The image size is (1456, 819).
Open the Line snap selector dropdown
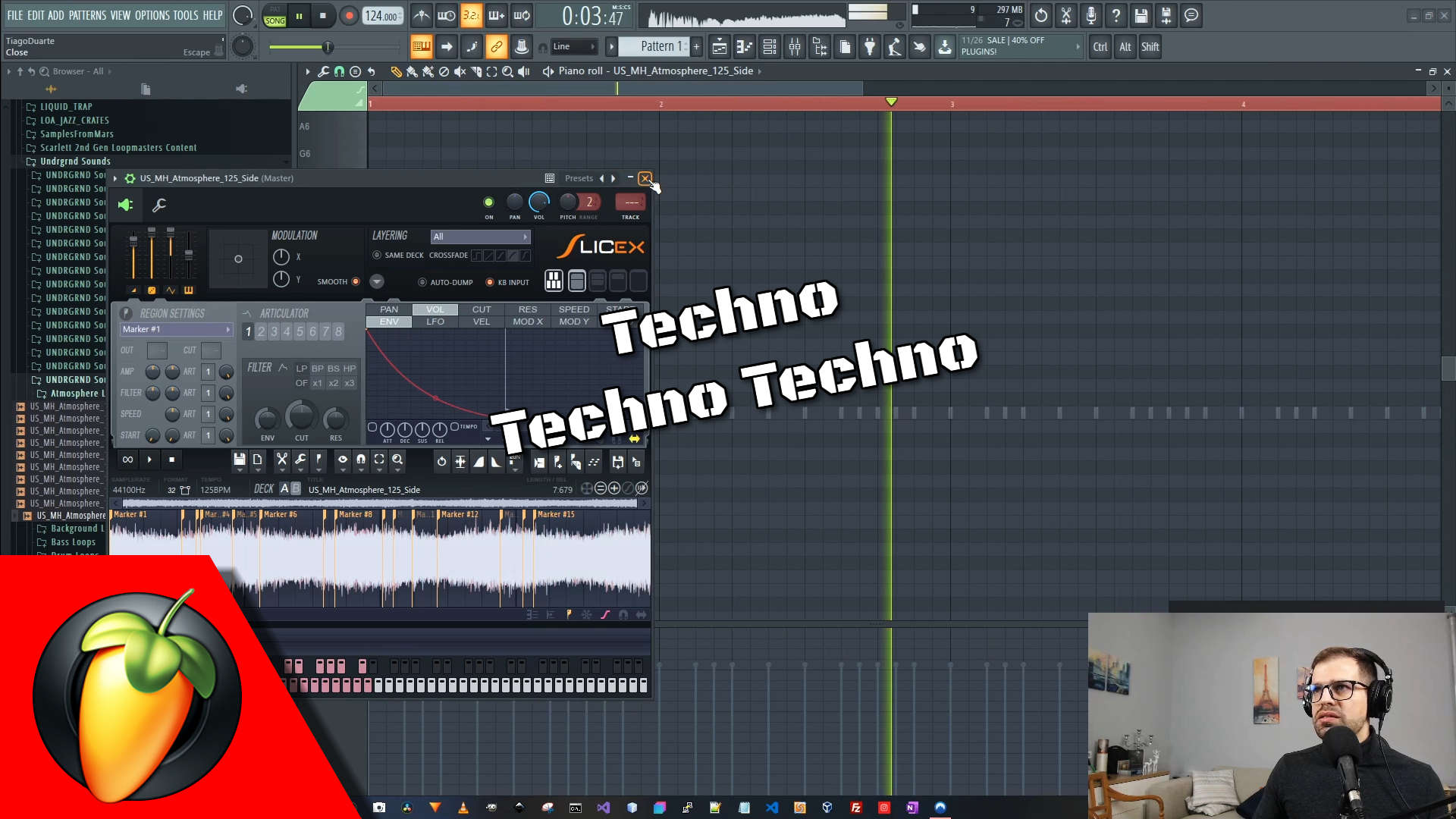[574, 47]
